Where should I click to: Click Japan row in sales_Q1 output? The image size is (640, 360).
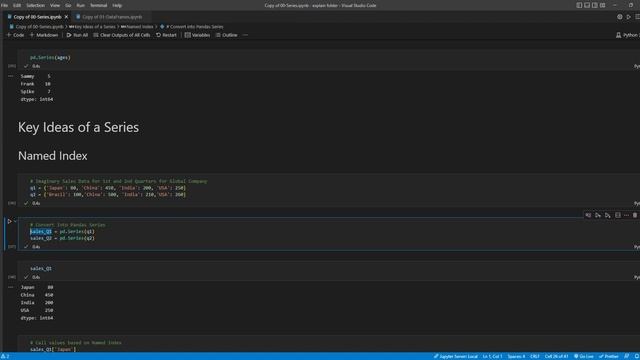click(x=37, y=287)
